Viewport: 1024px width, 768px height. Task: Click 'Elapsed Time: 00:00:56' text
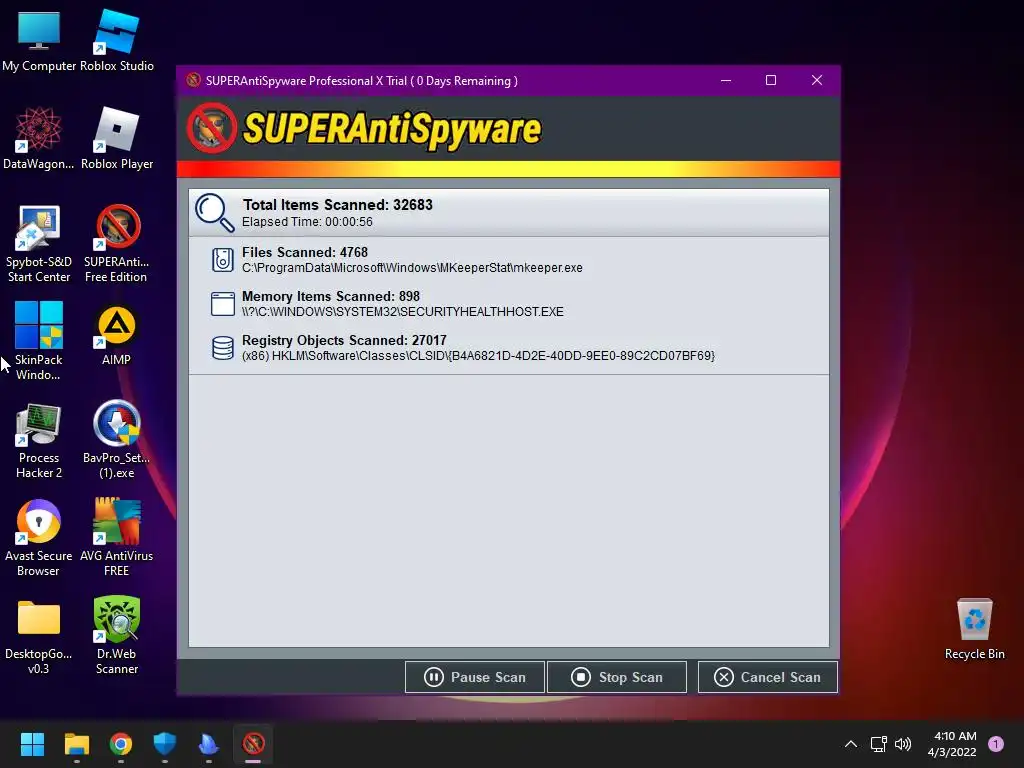click(307, 222)
